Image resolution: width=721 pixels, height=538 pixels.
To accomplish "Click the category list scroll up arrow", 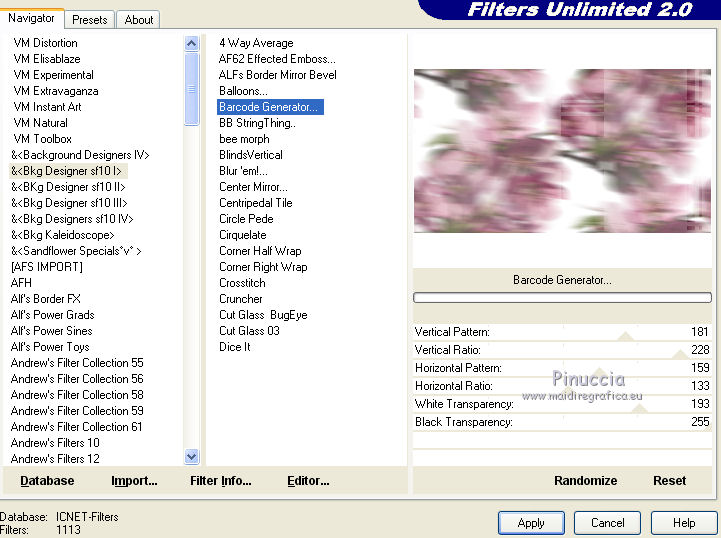I will (x=191, y=44).
